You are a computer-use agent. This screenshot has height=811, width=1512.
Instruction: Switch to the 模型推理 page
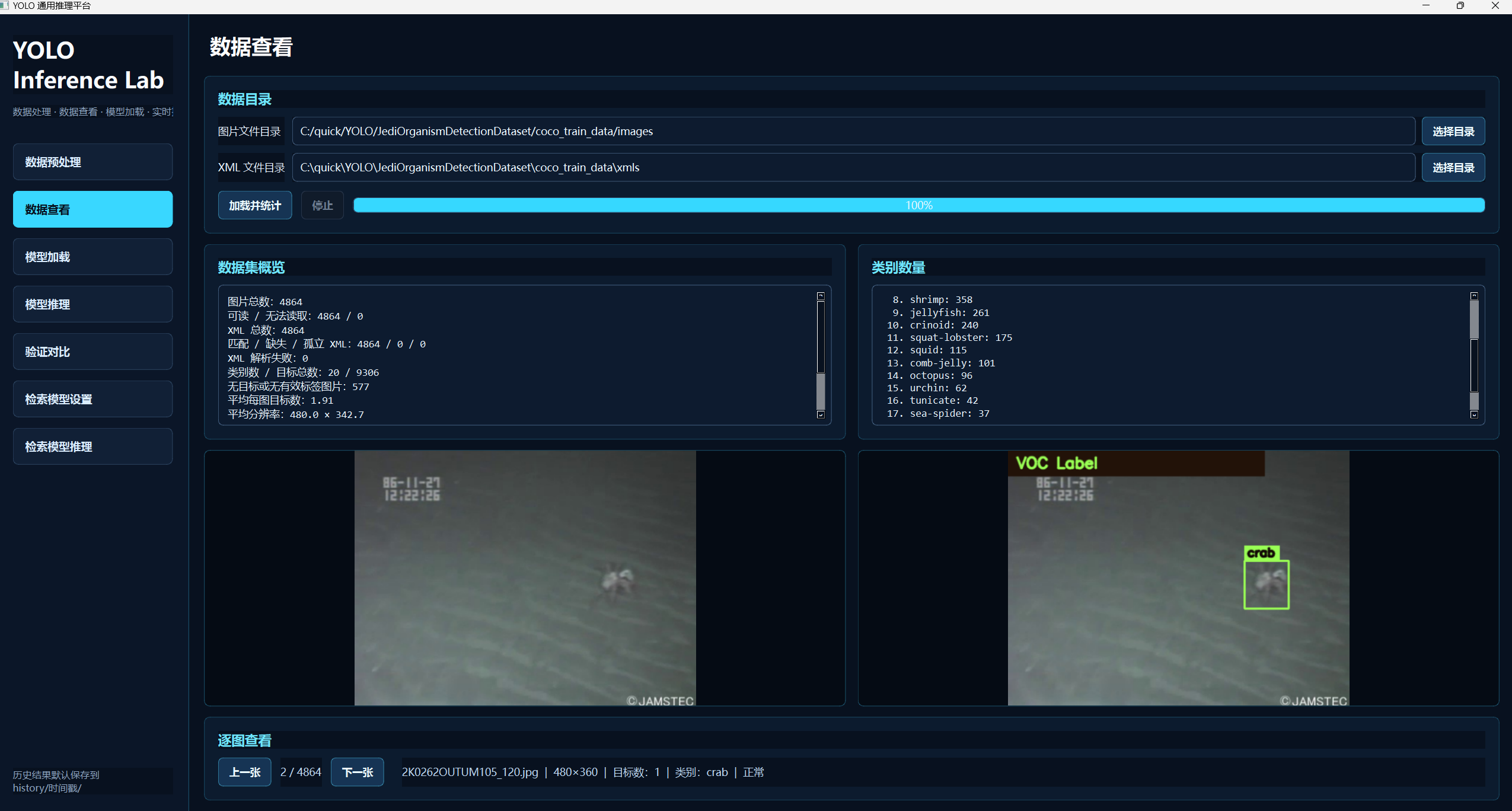(x=92, y=304)
